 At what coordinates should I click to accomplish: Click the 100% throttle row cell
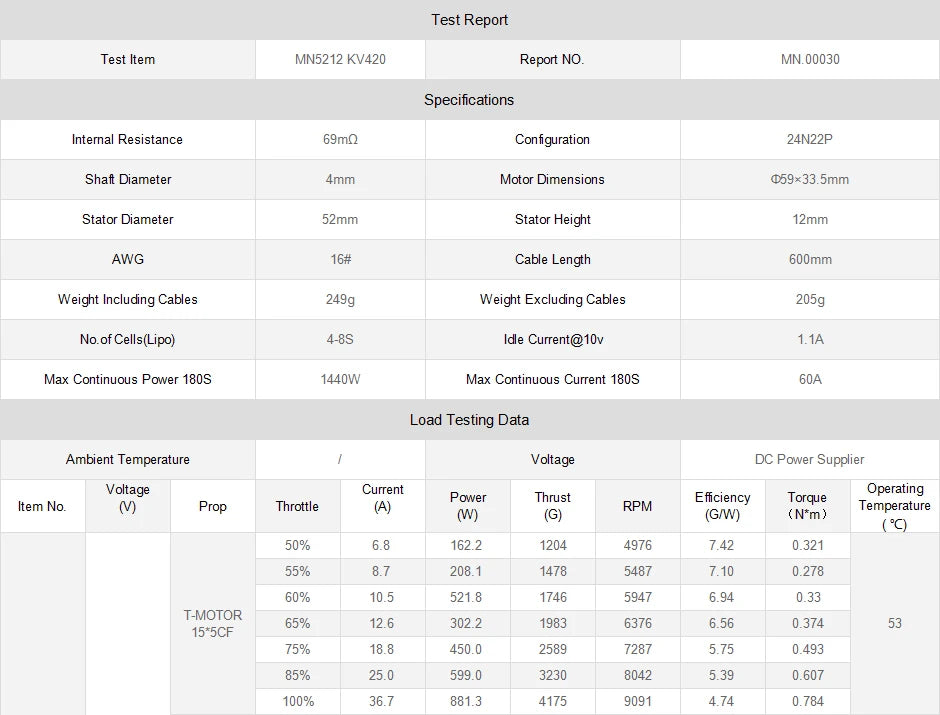pos(298,701)
